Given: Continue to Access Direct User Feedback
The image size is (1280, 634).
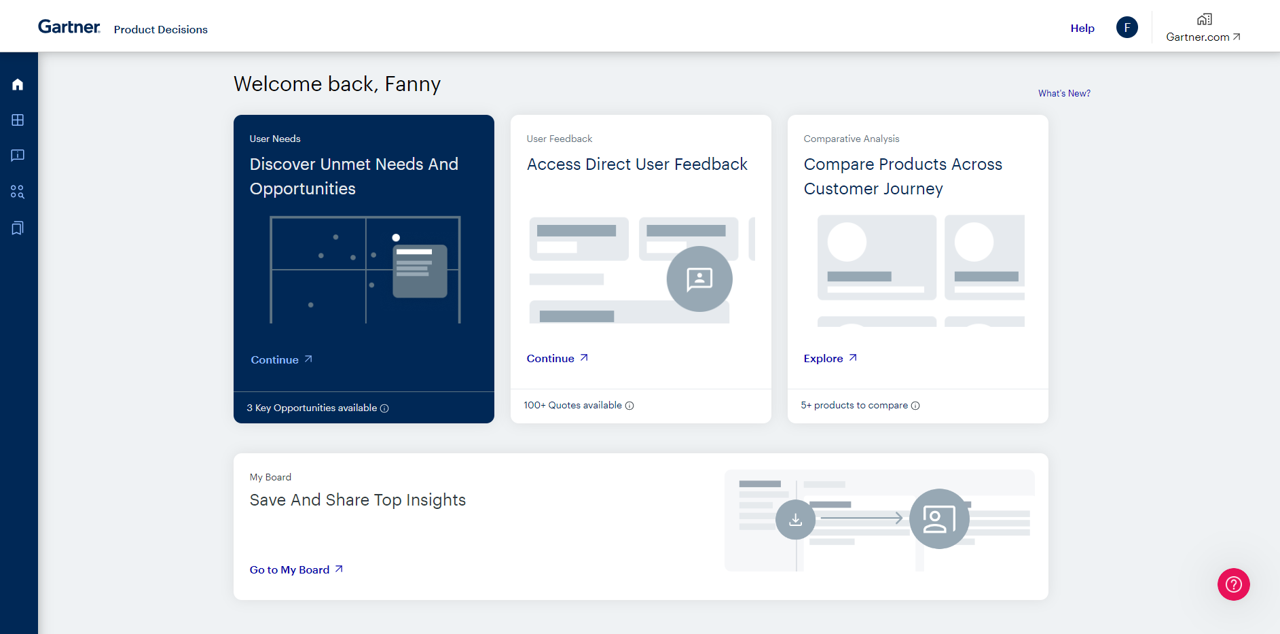Looking at the screenshot, I should coord(557,358).
